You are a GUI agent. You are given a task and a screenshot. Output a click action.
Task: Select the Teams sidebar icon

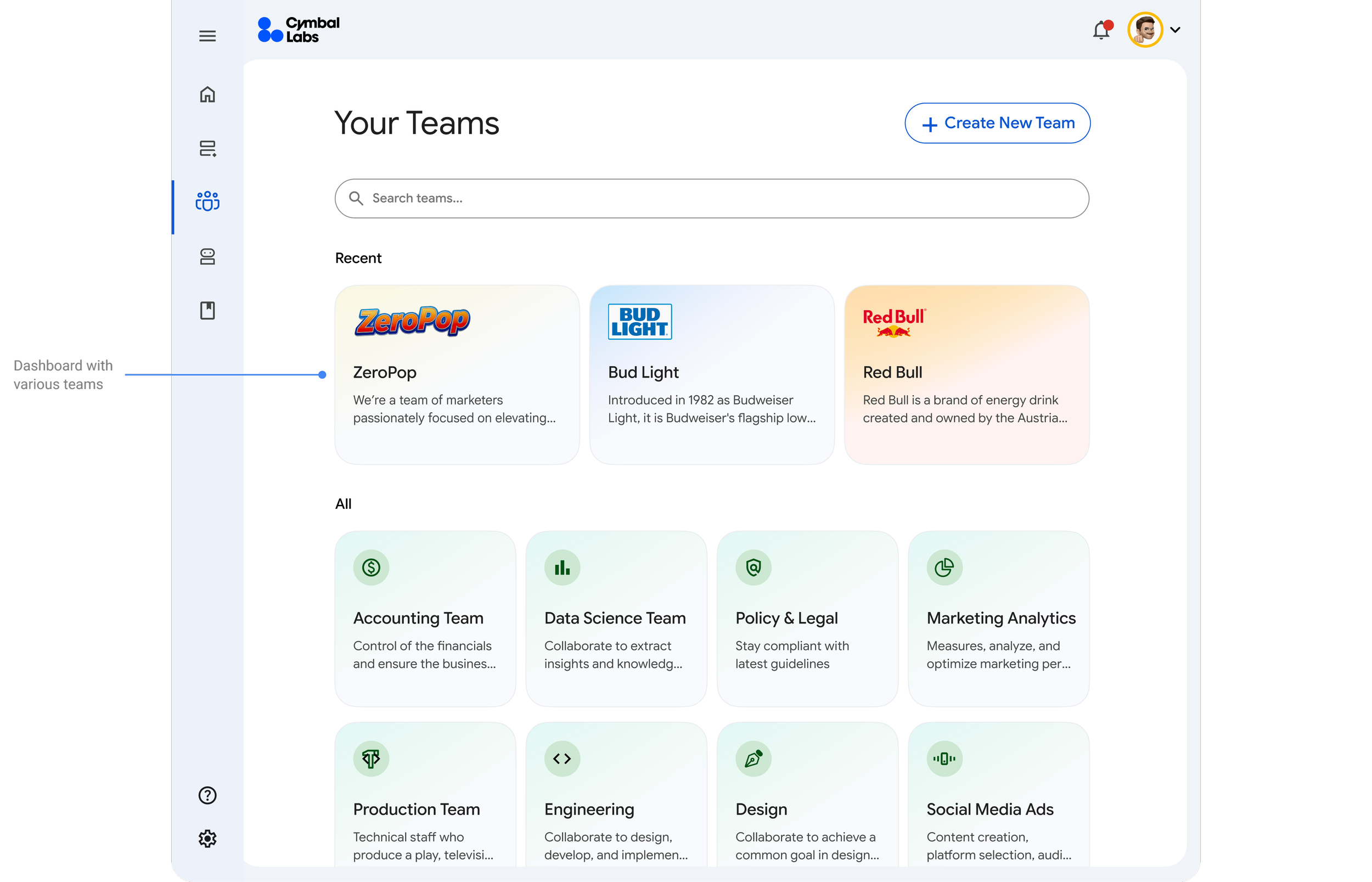pyautogui.click(x=207, y=201)
